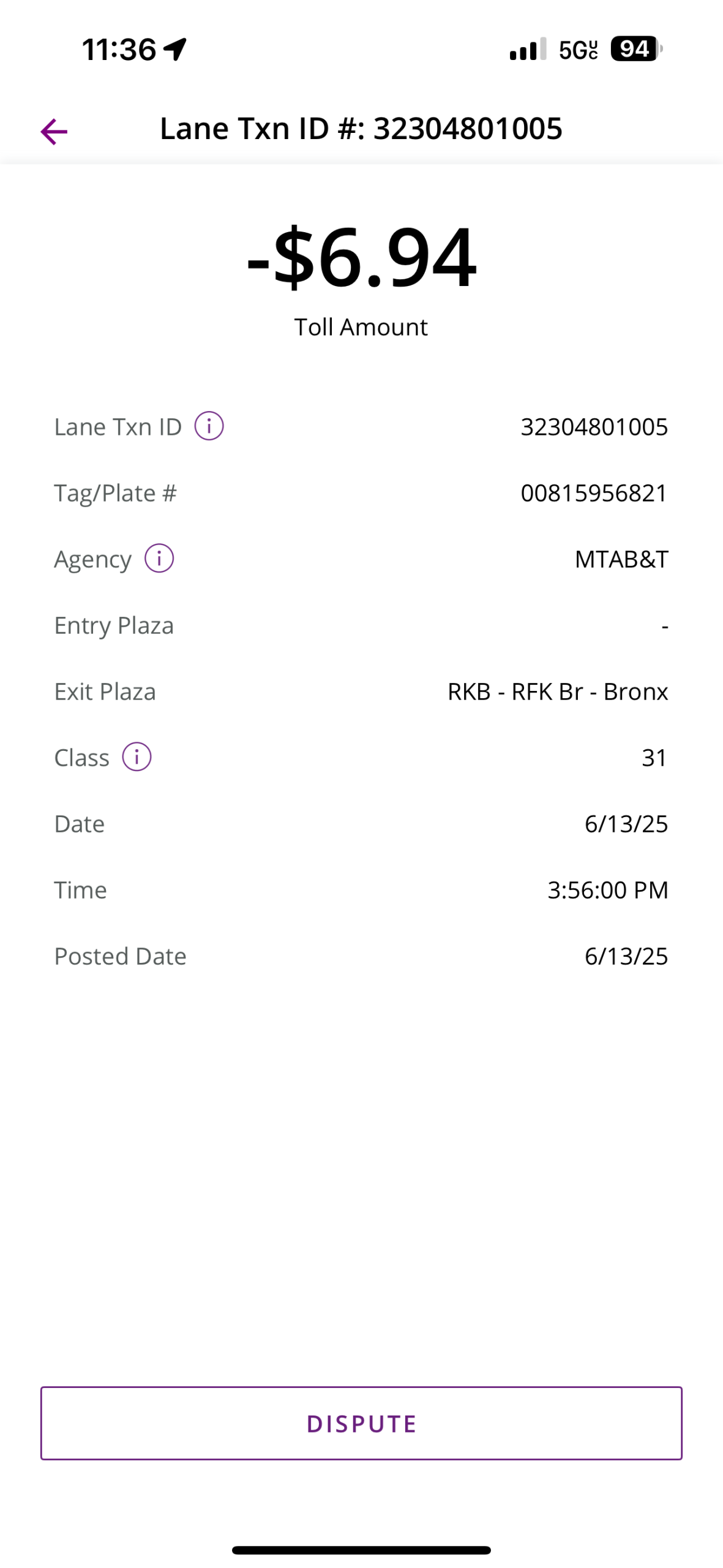The width and height of the screenshot is (723, 1568).
Task: Tap the 5G network indicator
Action: coord(578,50)
